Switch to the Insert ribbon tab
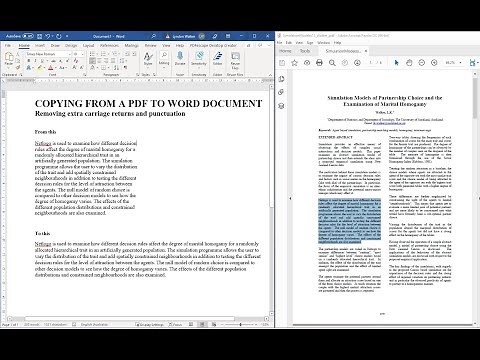Image resolution: width=480 pixels, height=360 pixels. (x=40, y=46)
